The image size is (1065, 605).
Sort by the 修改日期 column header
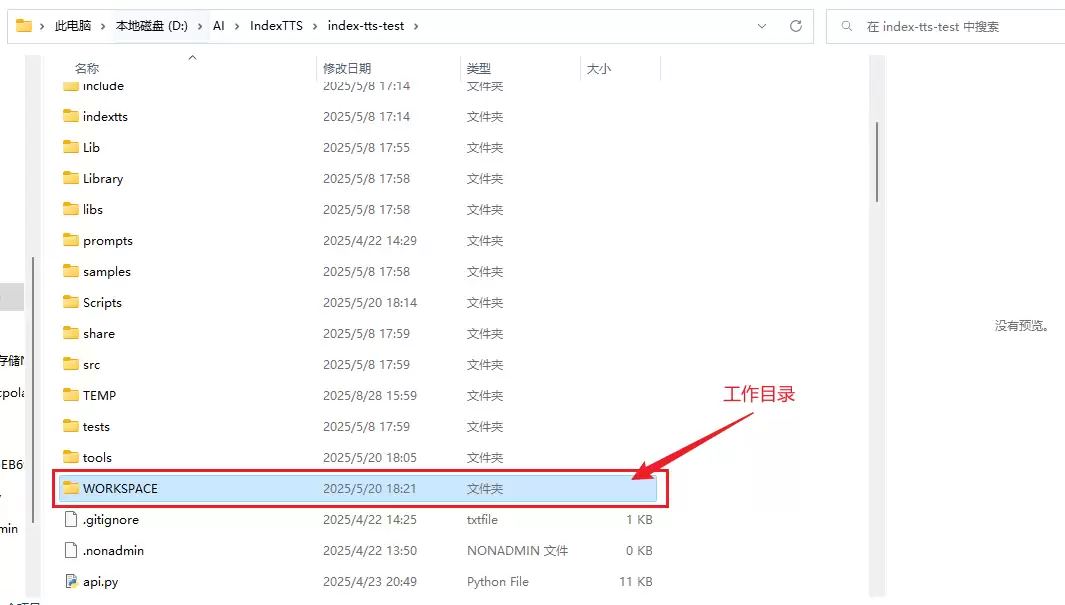tap(347, 69)
